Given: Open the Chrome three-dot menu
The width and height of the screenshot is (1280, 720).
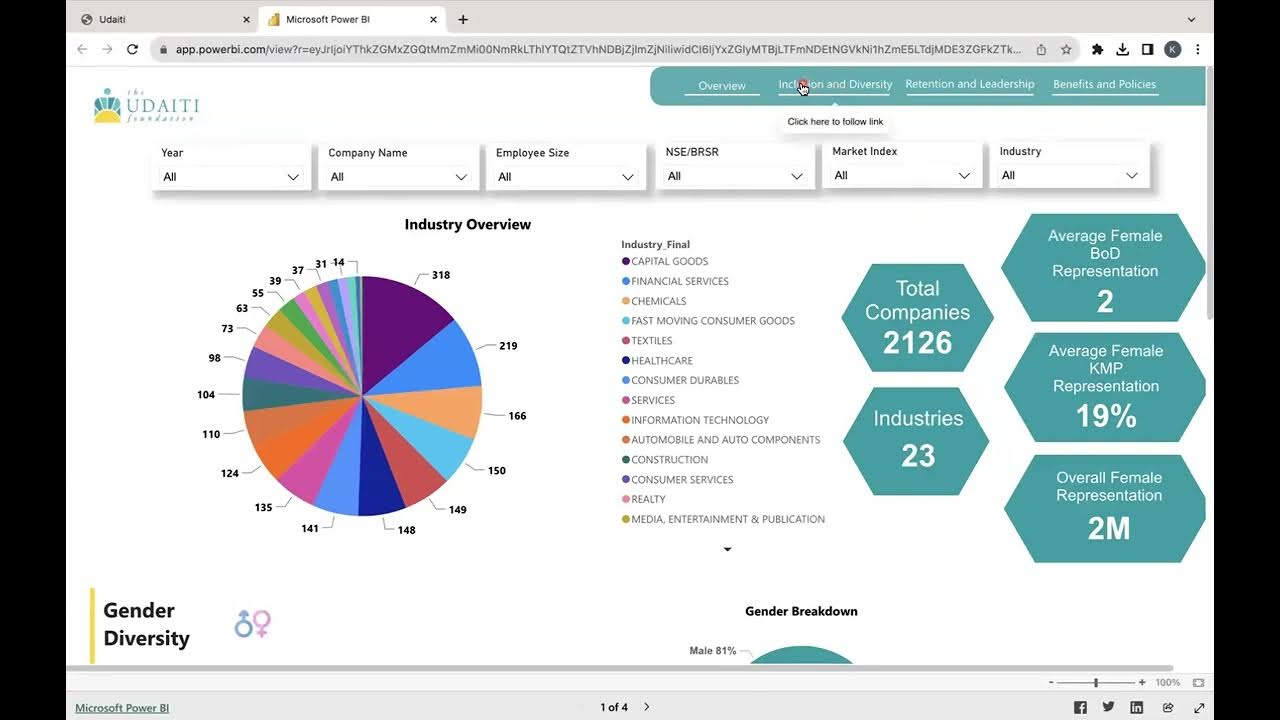Looking at the screenshot, I should pyautogui.click(x=1197, y=49).
